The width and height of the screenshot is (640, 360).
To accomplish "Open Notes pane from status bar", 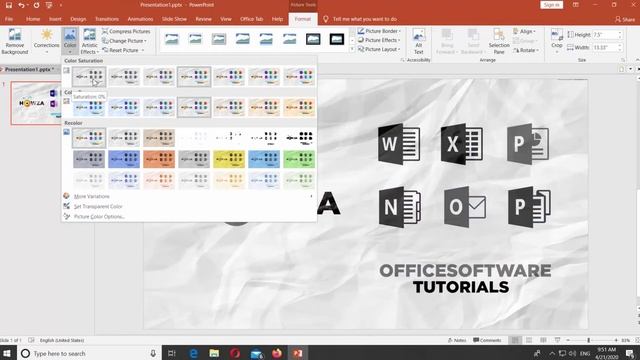I will point(457,340).
